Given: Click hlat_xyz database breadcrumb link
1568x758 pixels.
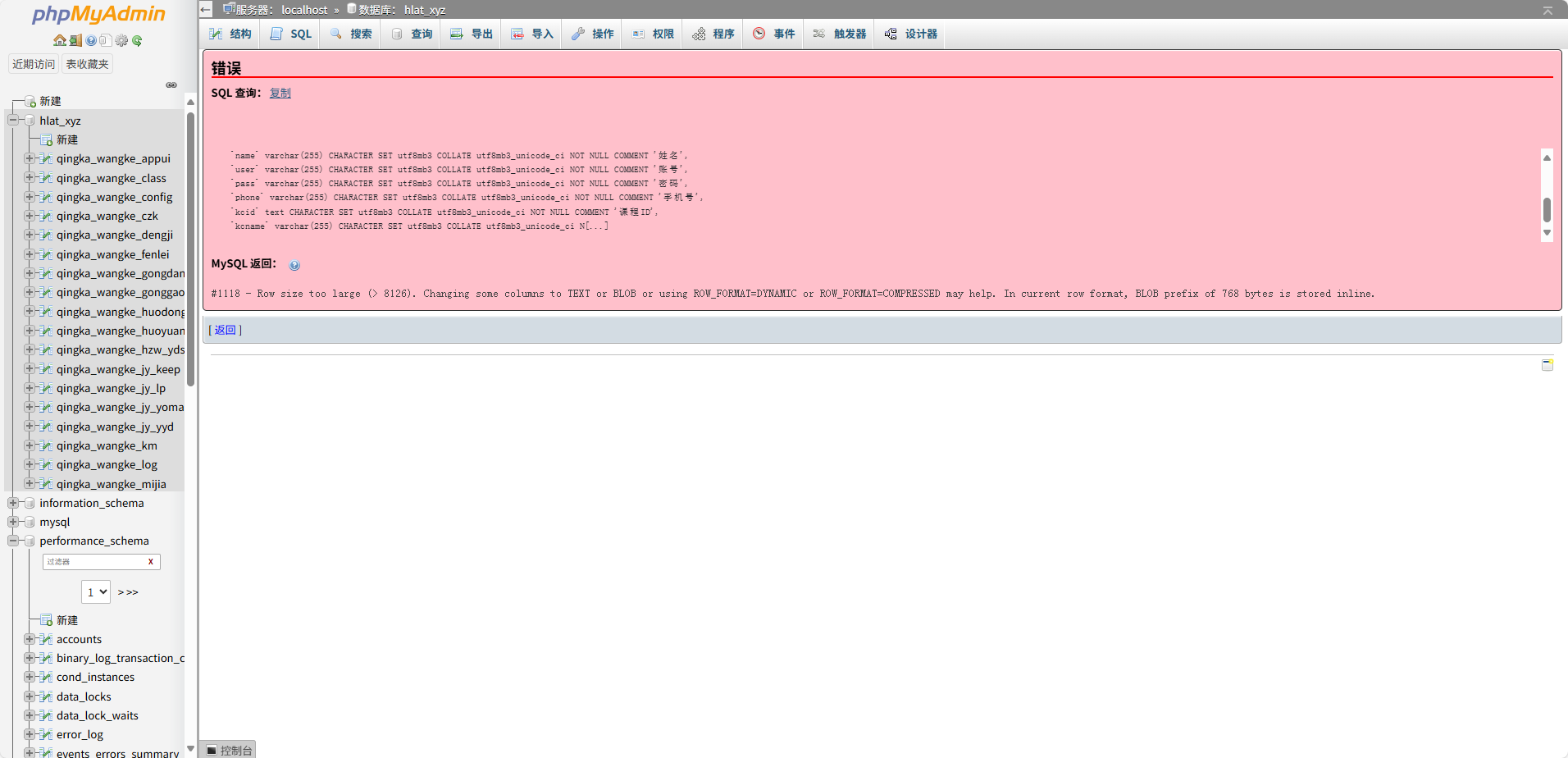Looking at the screenshot, I should click(x=425, y=10).
